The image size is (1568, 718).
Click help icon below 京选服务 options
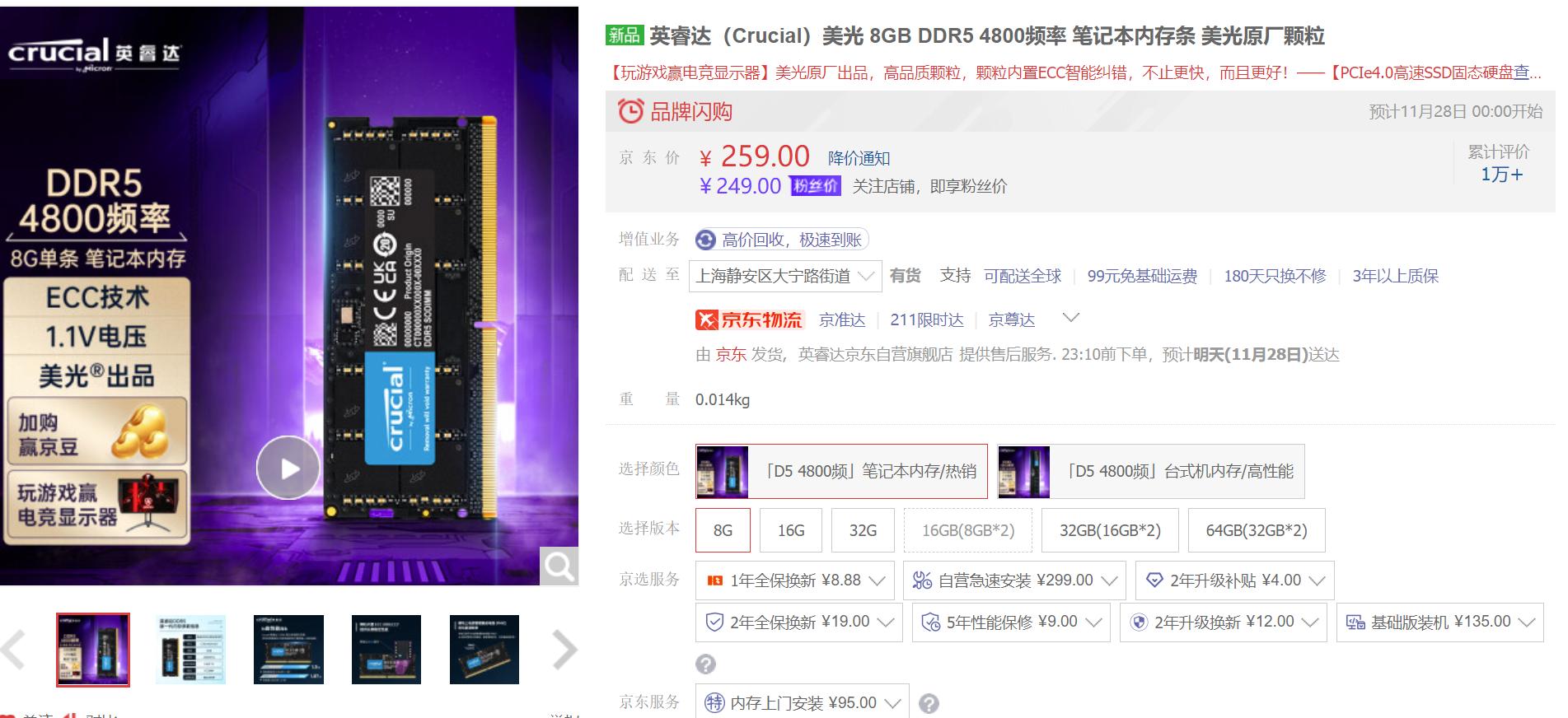(705, 664)
